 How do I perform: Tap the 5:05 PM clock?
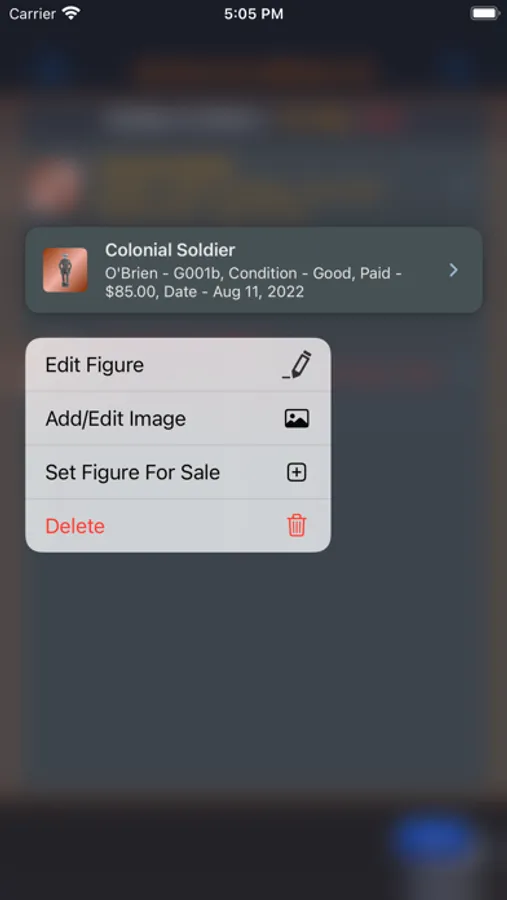(253, 14)
